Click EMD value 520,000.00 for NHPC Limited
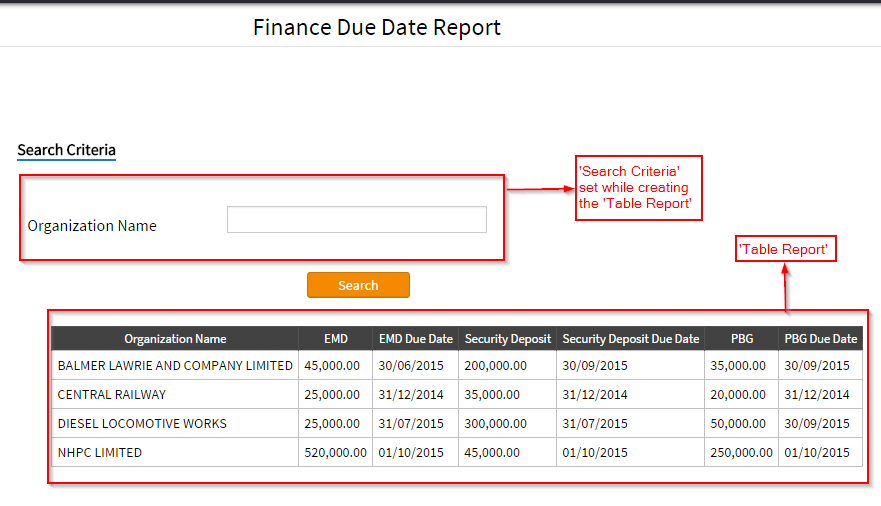Viewport: 881px width, 506px height. tap(335, 452)
